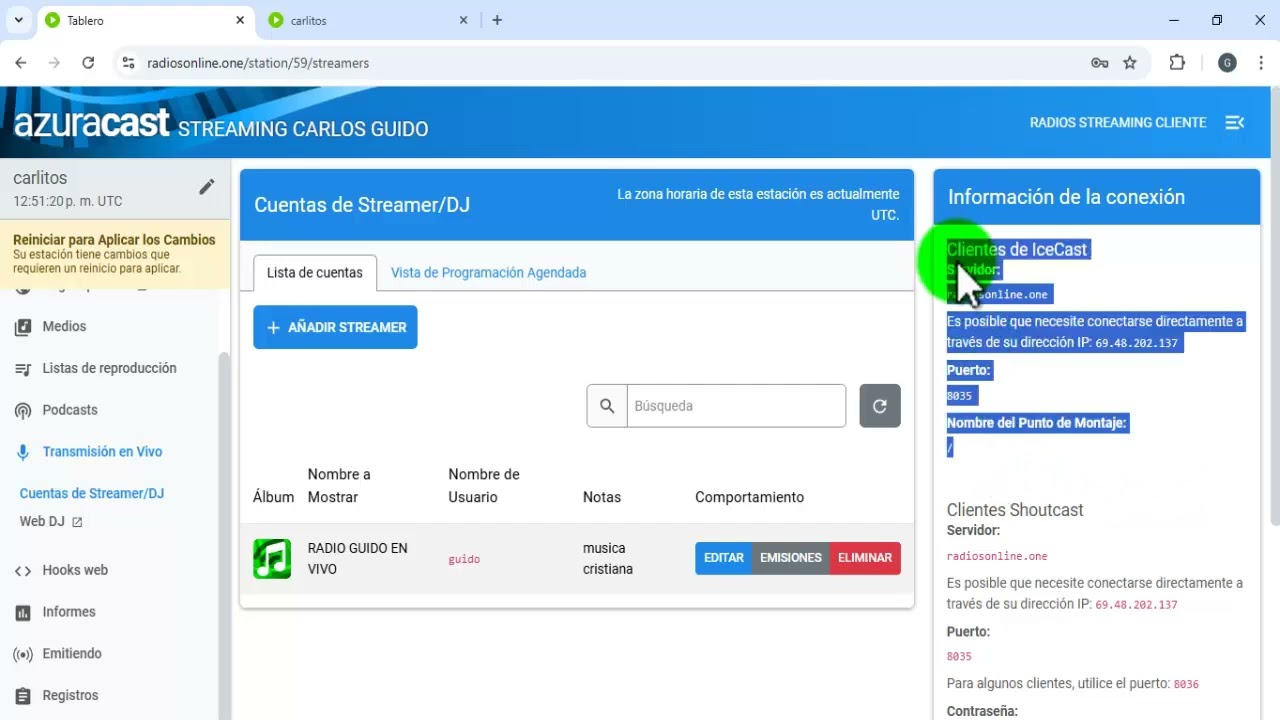
Task: Click the Añadir Streamer button
Action: (x=335, y=327)
